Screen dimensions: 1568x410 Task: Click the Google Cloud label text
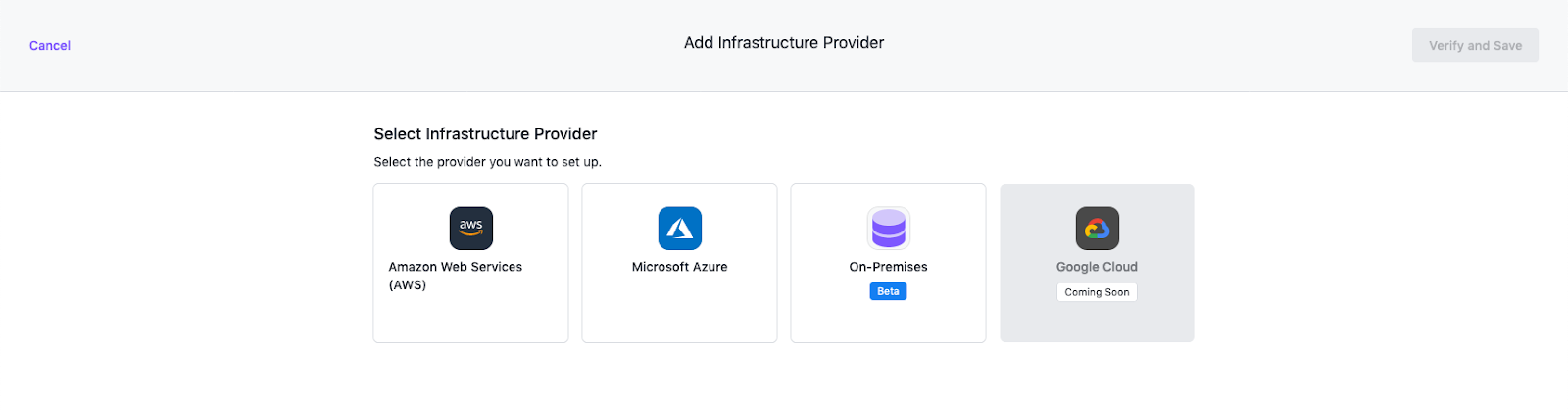[1098, 267]
